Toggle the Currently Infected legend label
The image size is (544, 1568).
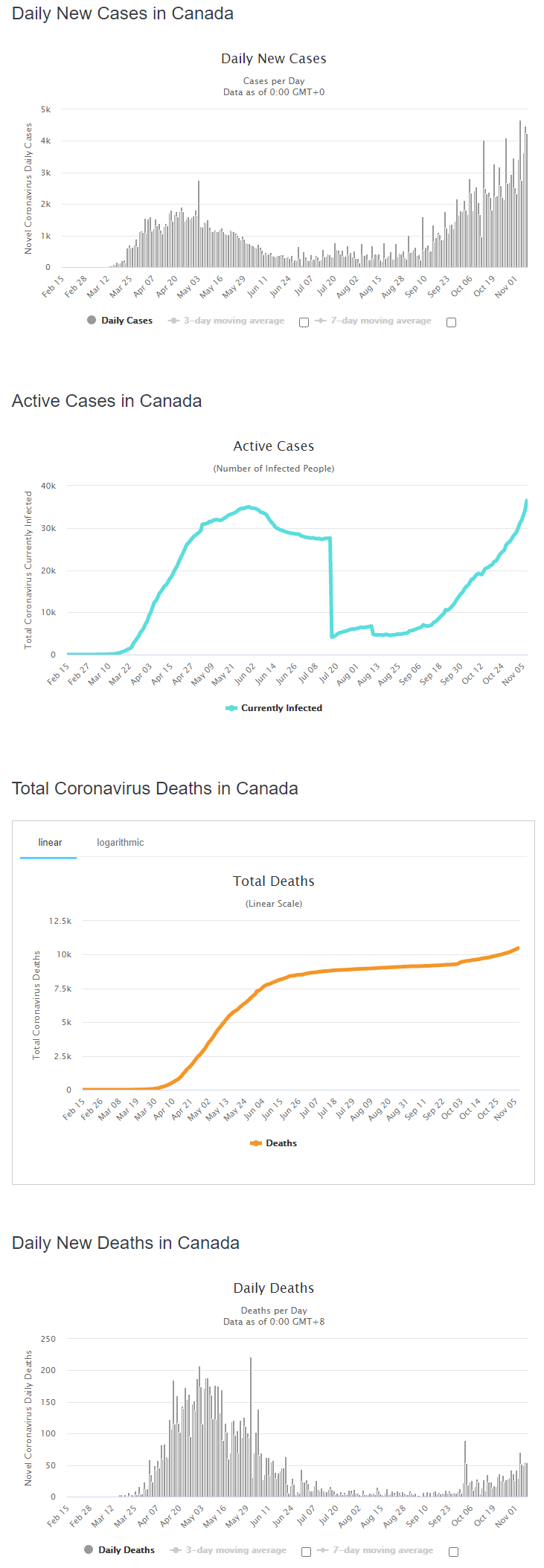point(281,708)
